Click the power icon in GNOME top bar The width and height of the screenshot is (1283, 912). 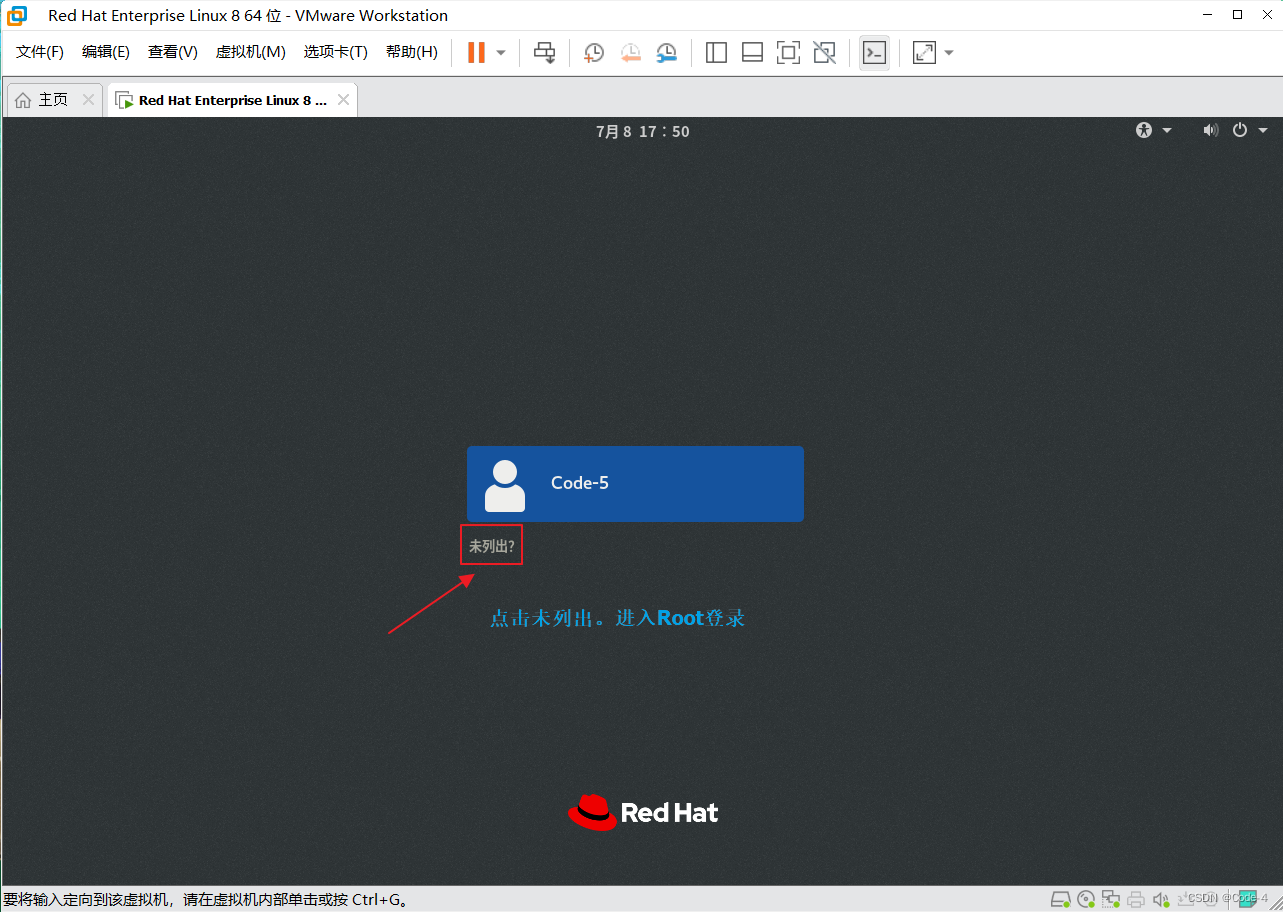click(x=1240, y=130)
